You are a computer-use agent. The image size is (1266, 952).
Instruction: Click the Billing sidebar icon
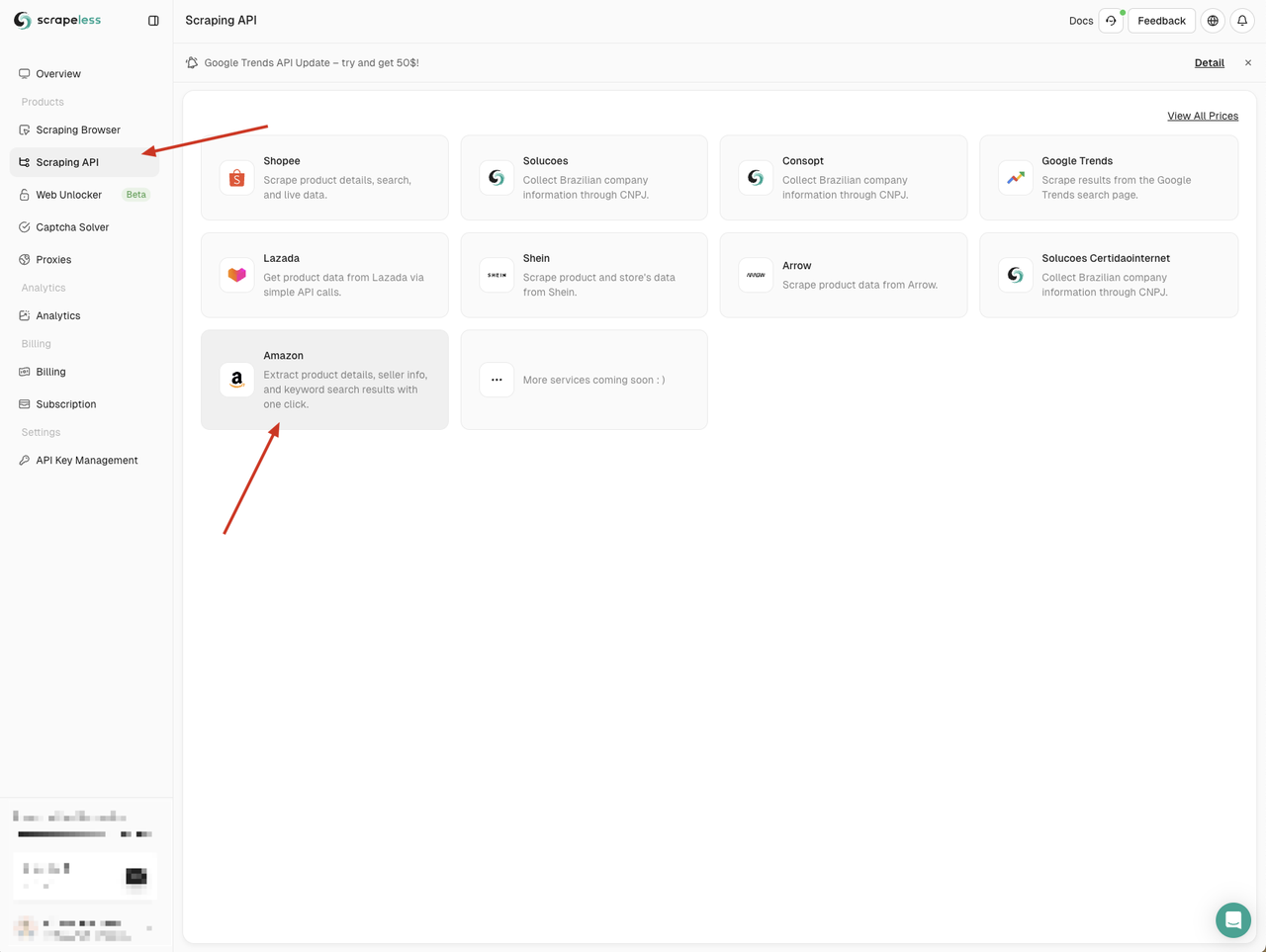point(25,373)
